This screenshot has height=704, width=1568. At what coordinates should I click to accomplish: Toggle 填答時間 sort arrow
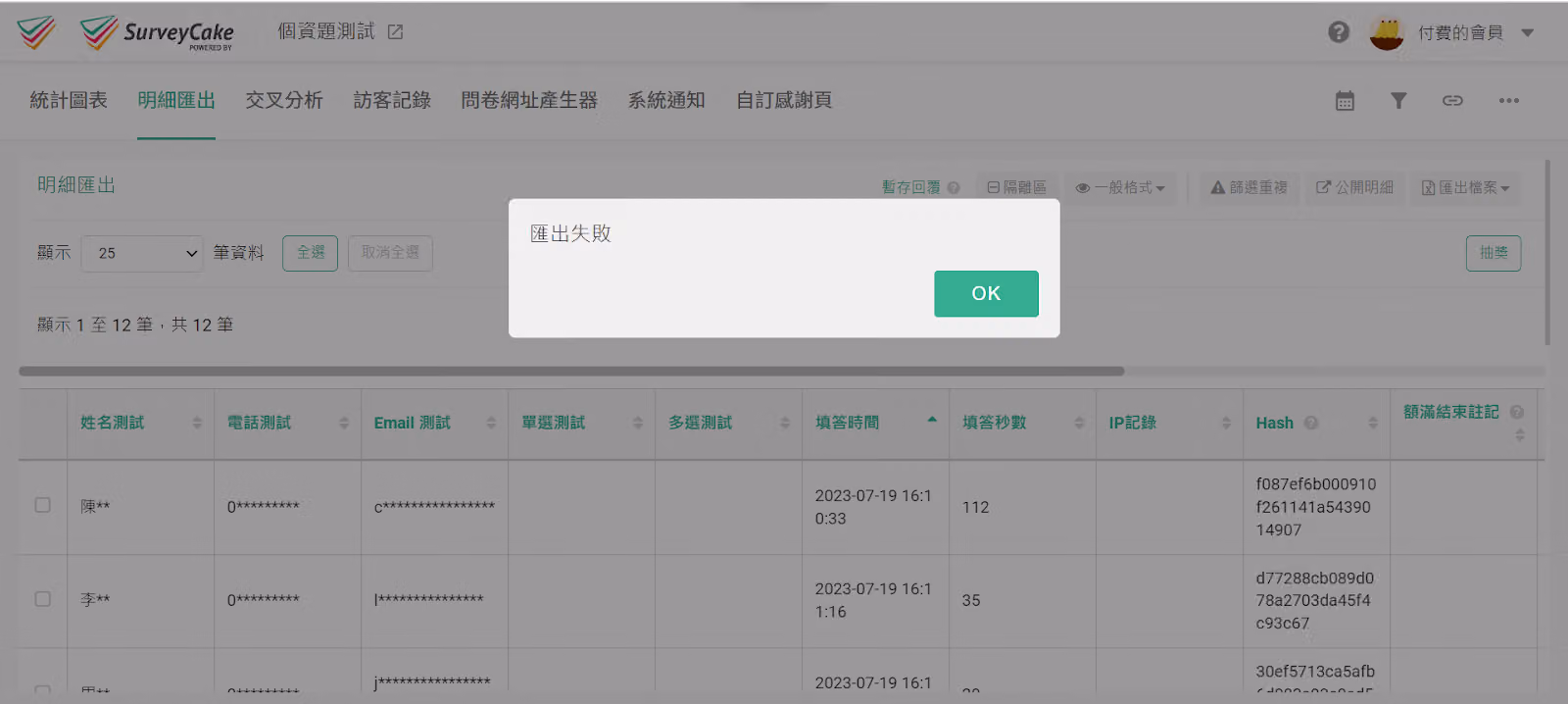932,420
